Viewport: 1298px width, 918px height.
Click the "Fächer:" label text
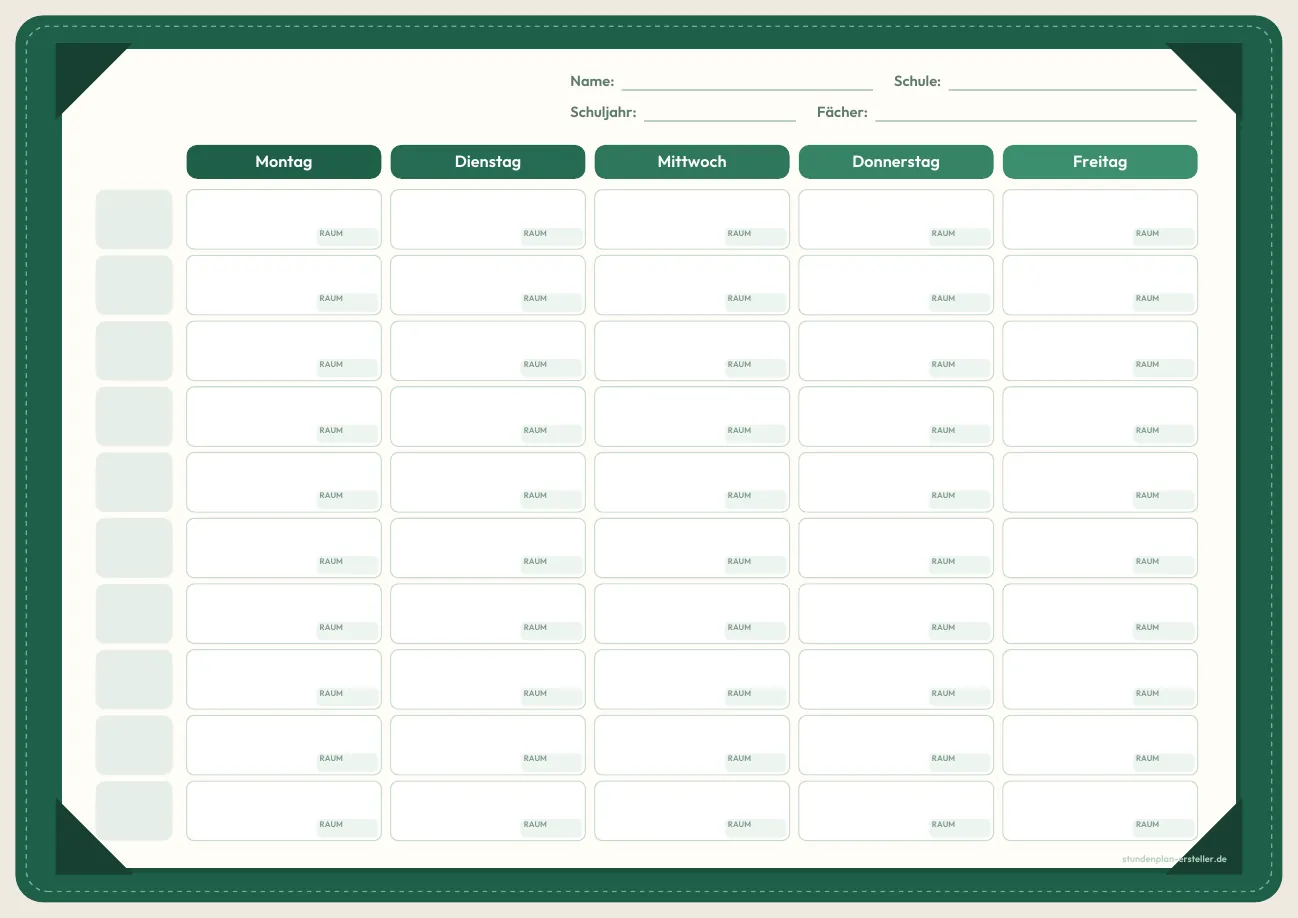[x=842, y=112]
